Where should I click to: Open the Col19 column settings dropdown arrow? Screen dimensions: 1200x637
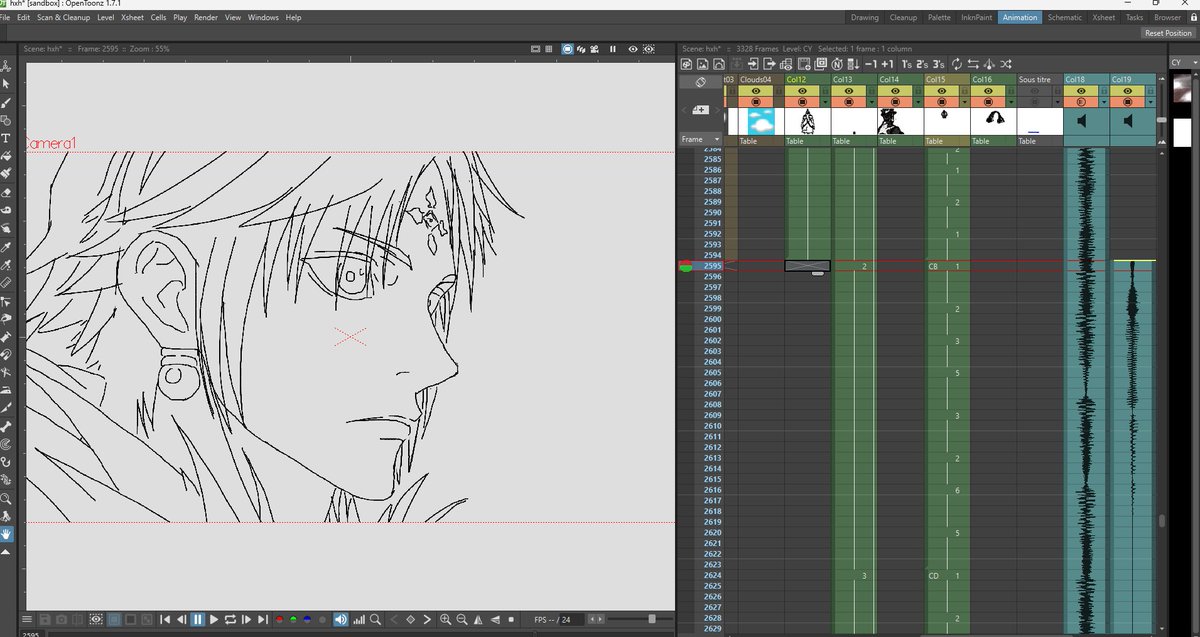coord(1151,101)
